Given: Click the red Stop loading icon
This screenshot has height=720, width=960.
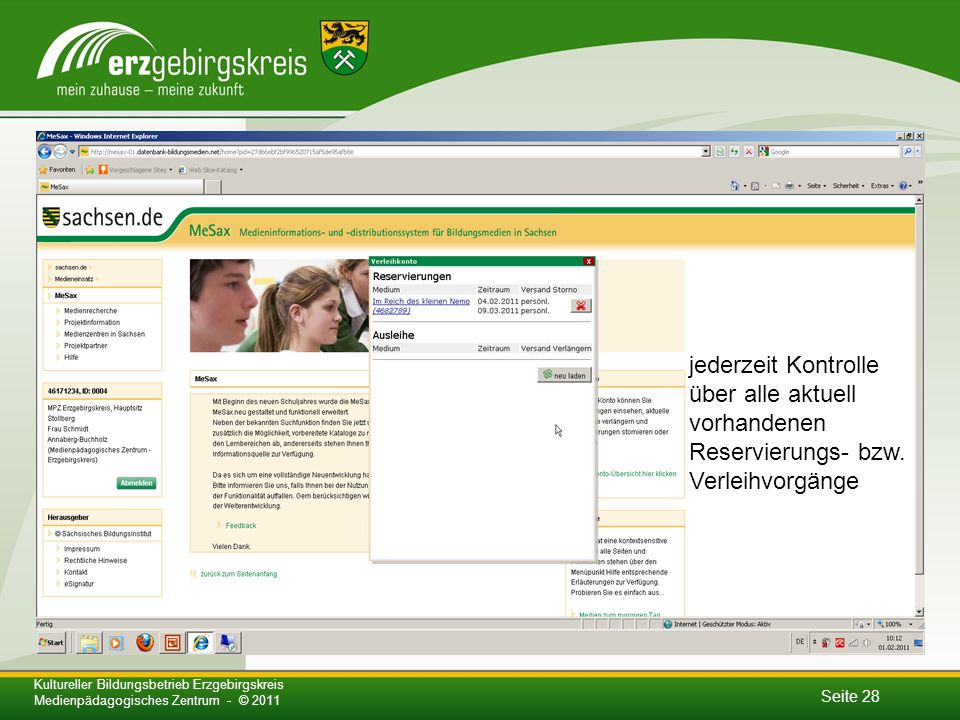Looking at the screenshot, I should tap(748, 151).
